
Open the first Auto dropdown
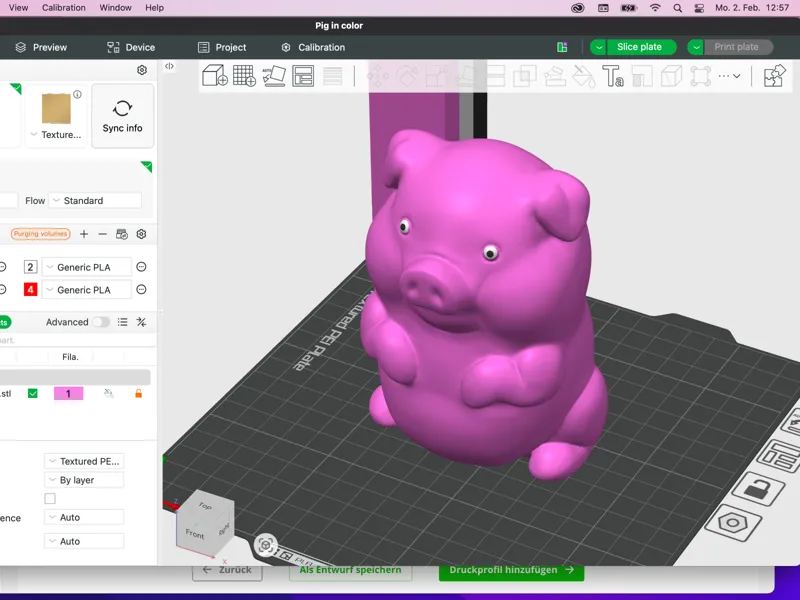point(84,517)
